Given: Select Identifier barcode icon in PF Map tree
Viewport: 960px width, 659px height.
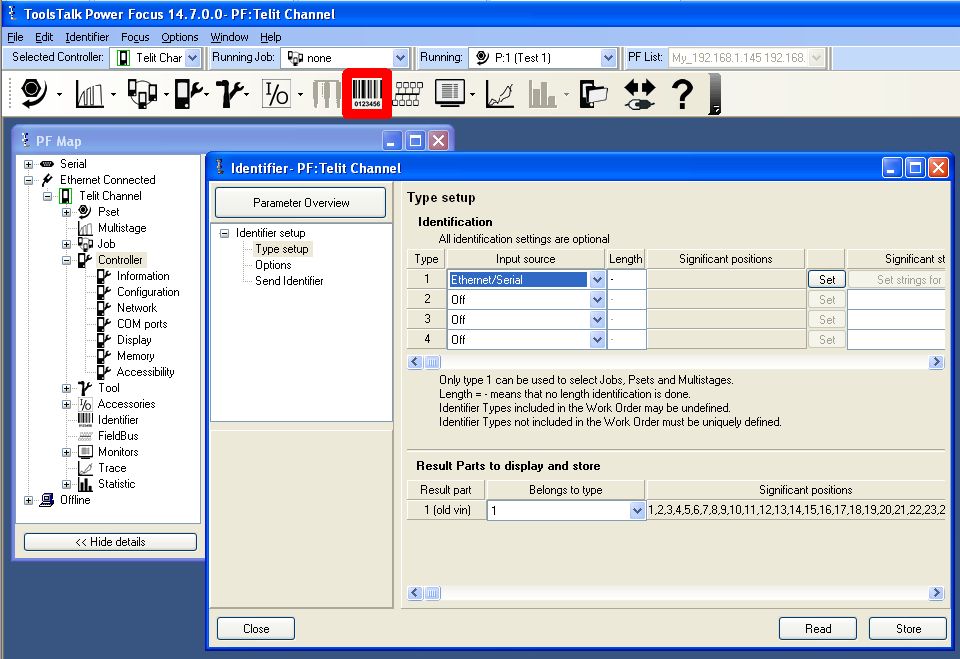Looking at the screenshot, I should click(85, 420).
